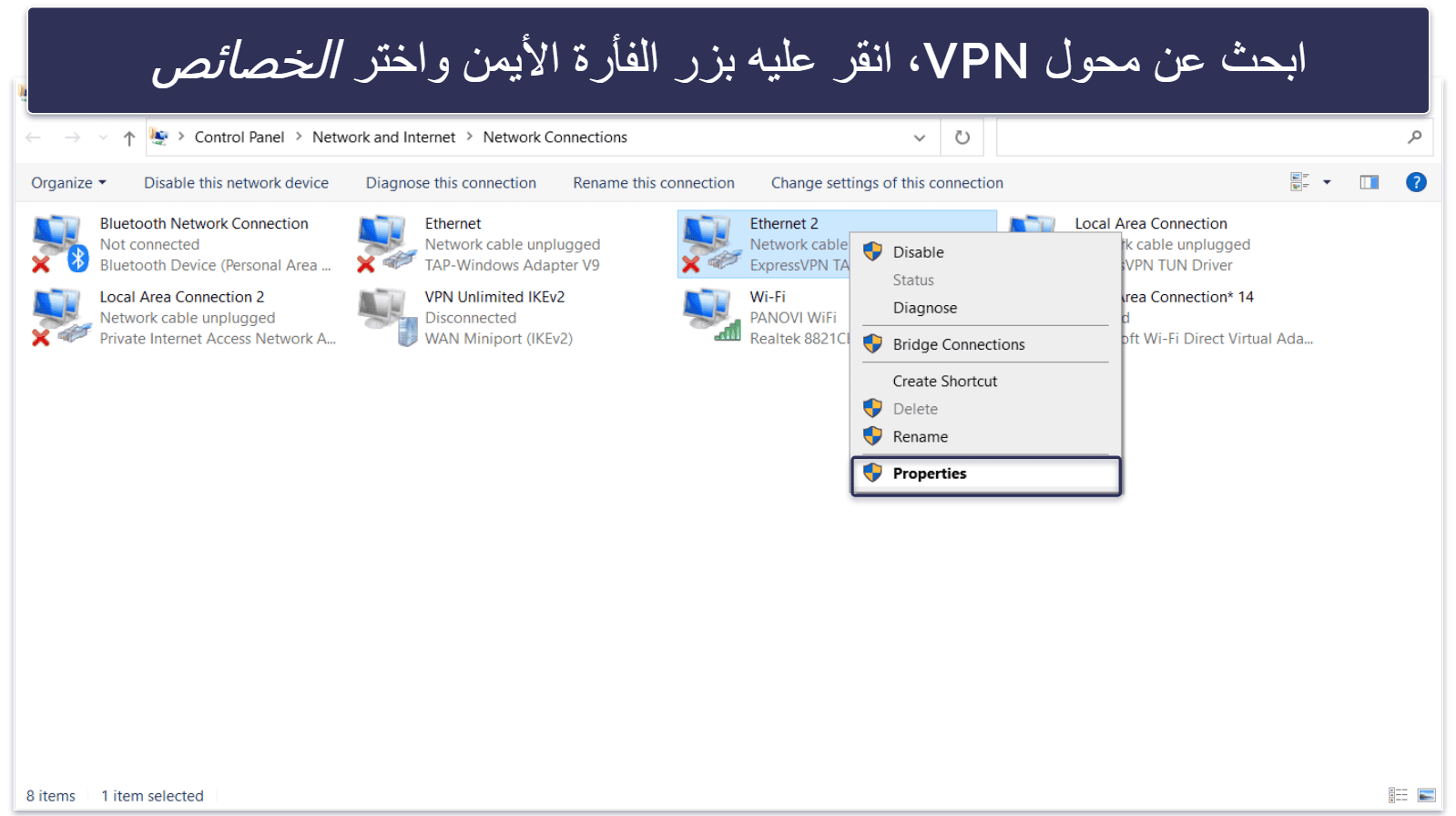
Task: Select the Bluetooth Network Connection icon
Action: [x=60, y=243]
